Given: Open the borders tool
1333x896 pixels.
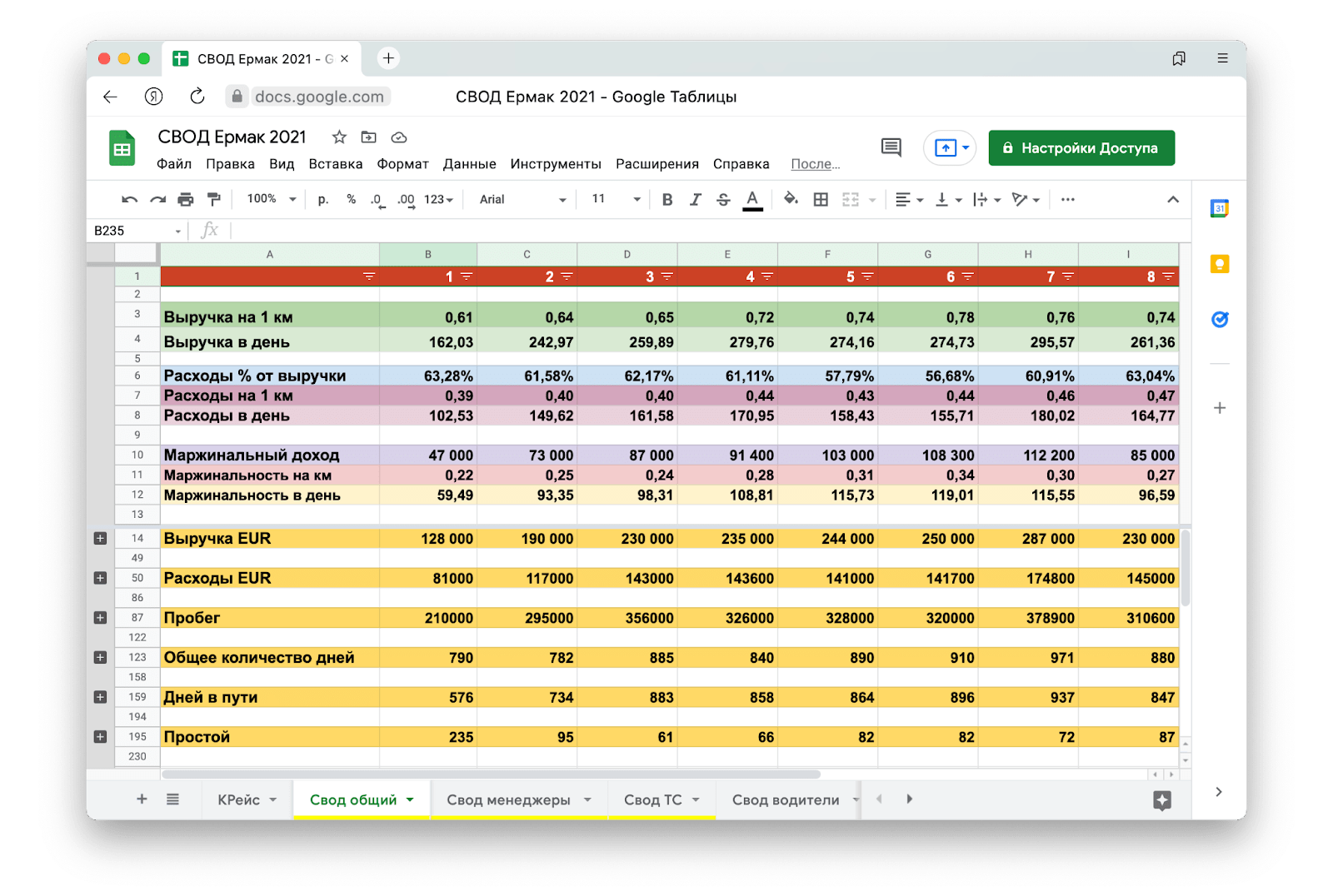Looking at the screenshot, I should pos(821,200).
